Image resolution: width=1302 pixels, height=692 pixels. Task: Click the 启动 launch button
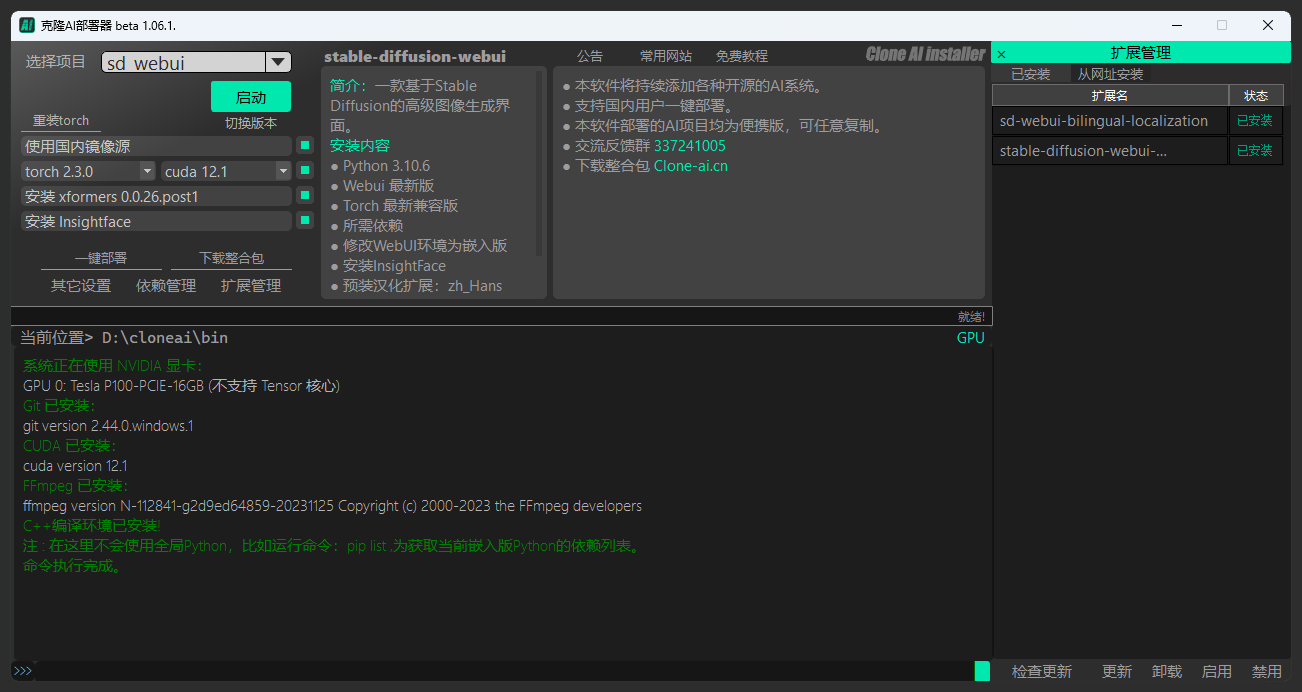tap(251, 97)
